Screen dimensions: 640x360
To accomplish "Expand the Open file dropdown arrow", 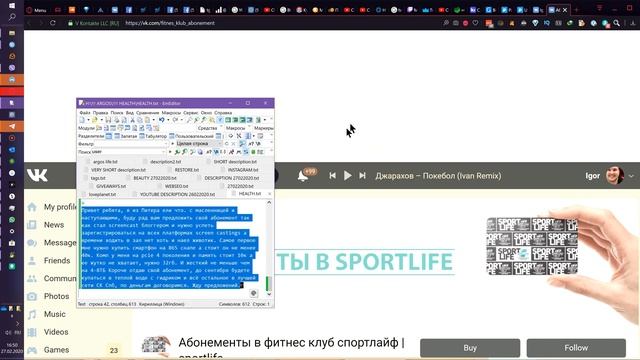I will pyautogui.click(x=102, y=120).
